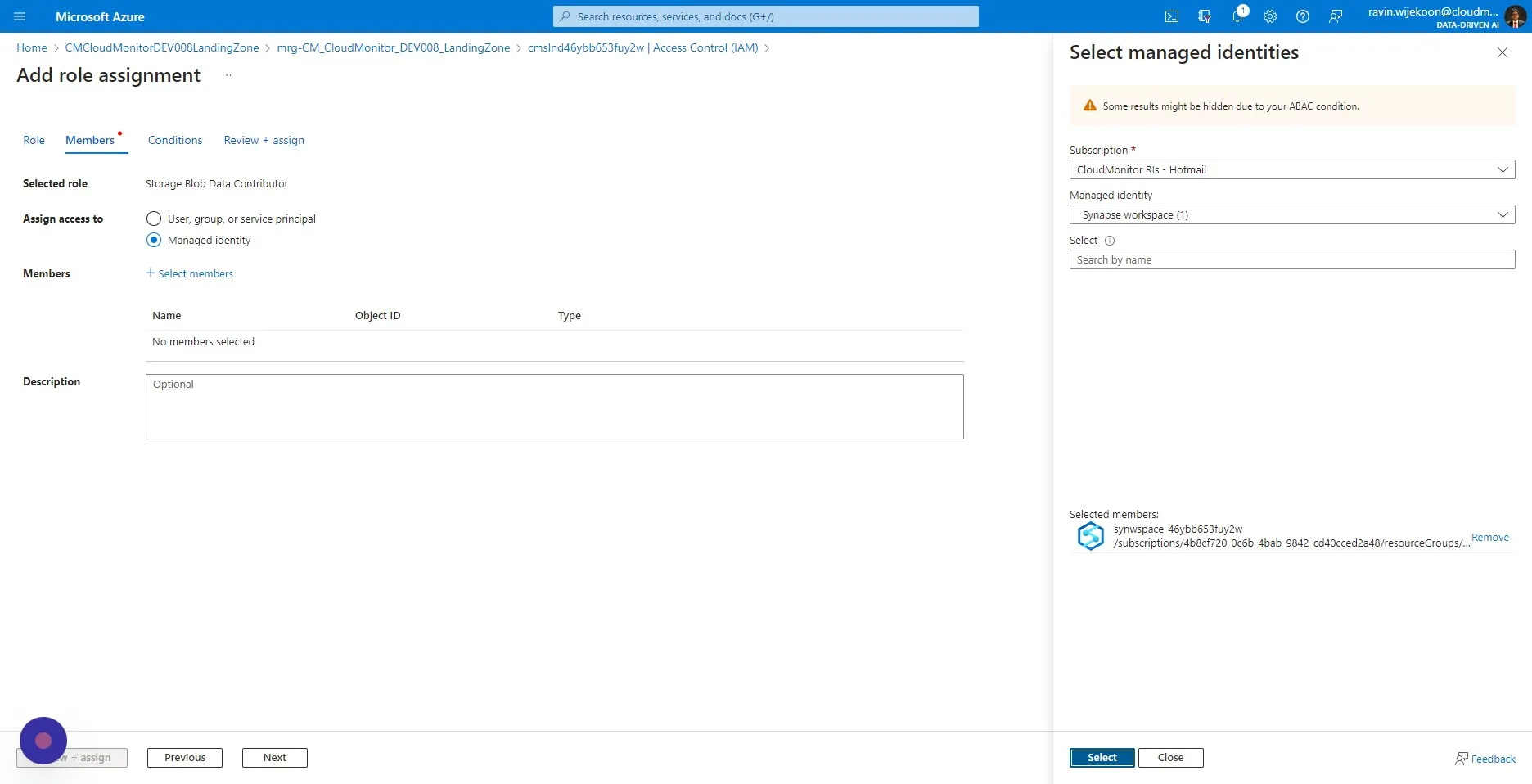Screen dimensions: 1532x784
Task: Open the Directories and subscriptions filter icon
Action: point(1205,16)
